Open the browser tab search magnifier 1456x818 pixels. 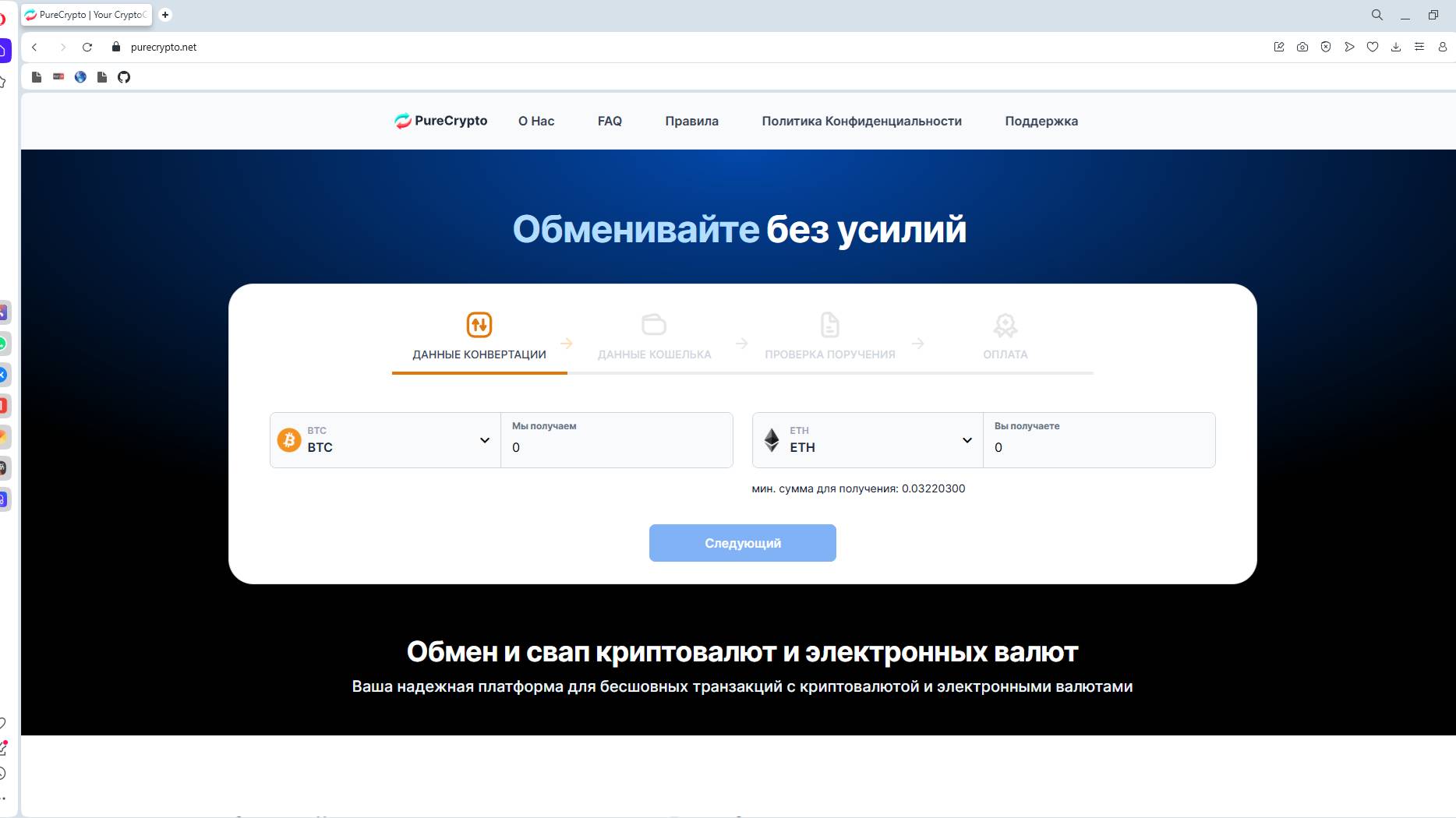pyautogui.click(x=1377, y=15)
